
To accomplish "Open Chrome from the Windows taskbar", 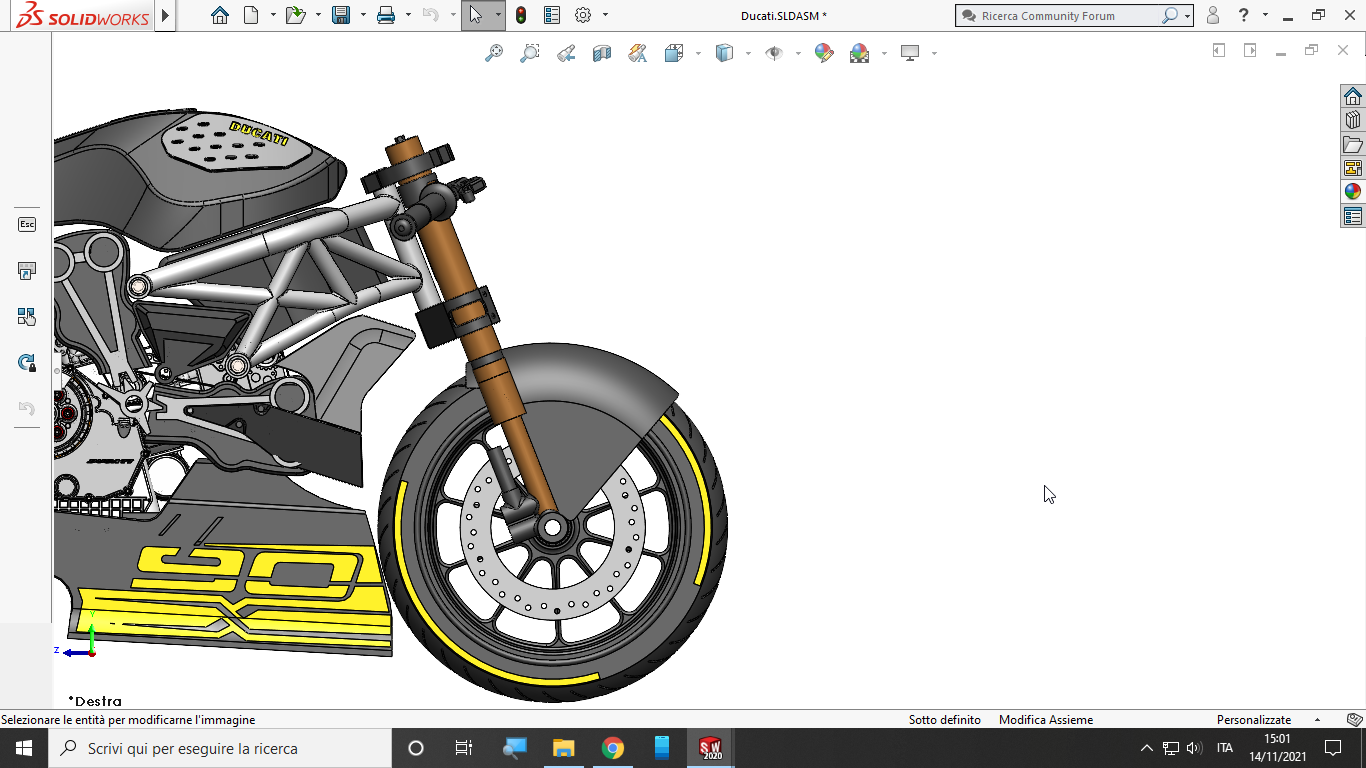I will [612, 748].
